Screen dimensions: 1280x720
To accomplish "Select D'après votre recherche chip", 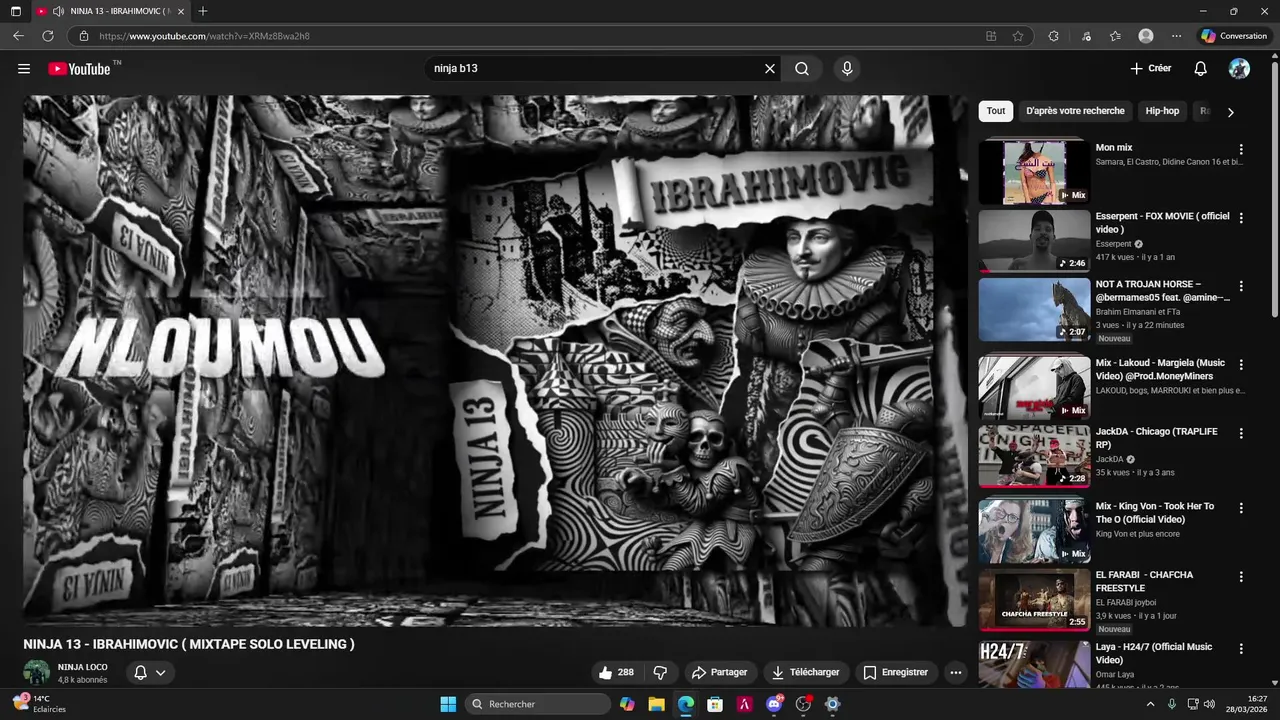I will point(1075,111).
